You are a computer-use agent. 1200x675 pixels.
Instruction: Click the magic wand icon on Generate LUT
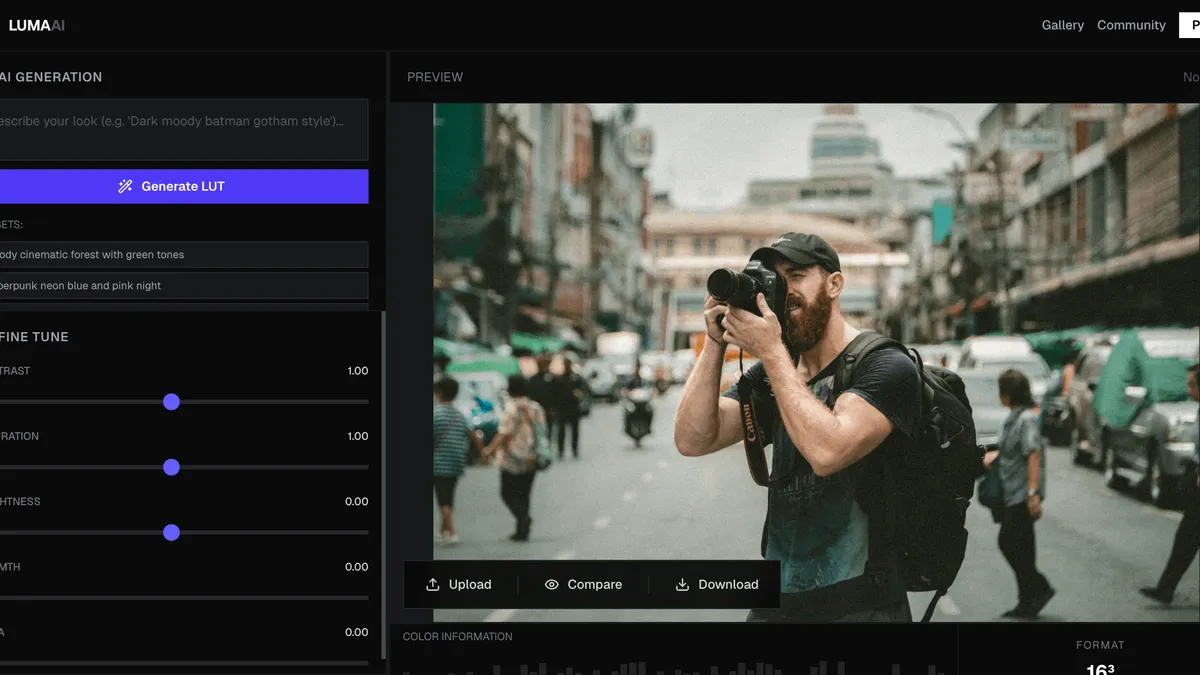tap(125, 186)
